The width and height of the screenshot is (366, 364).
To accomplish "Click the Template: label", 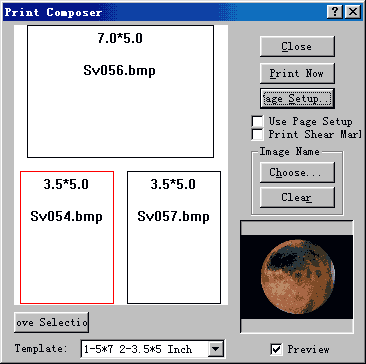I will [41, 349].
